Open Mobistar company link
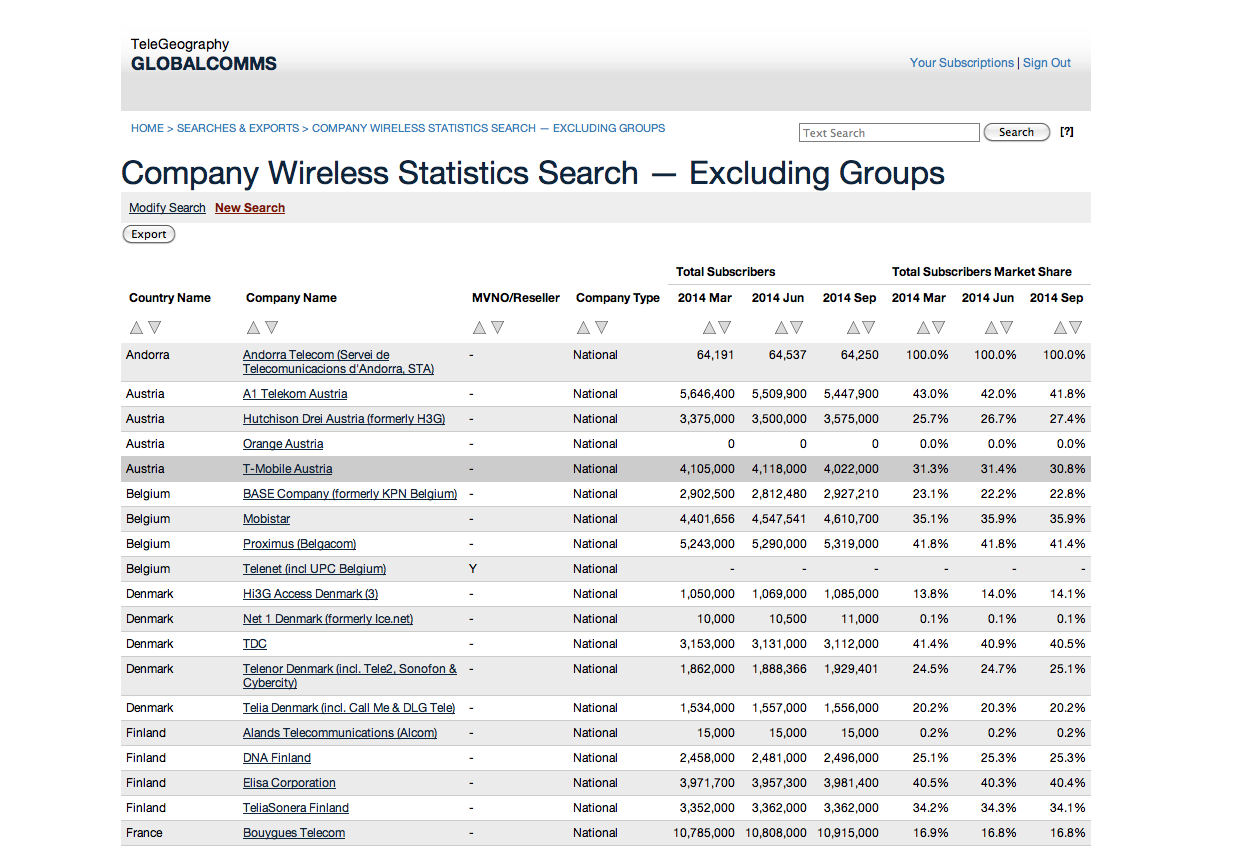The image size is (1238, 848). [x=267, y=519]
